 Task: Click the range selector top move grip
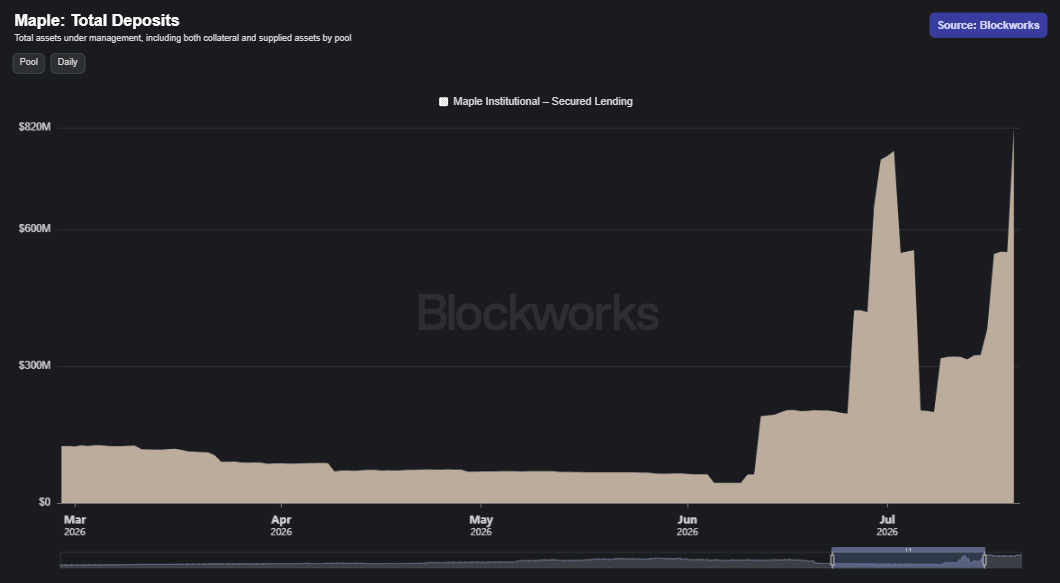pos(908,550)
